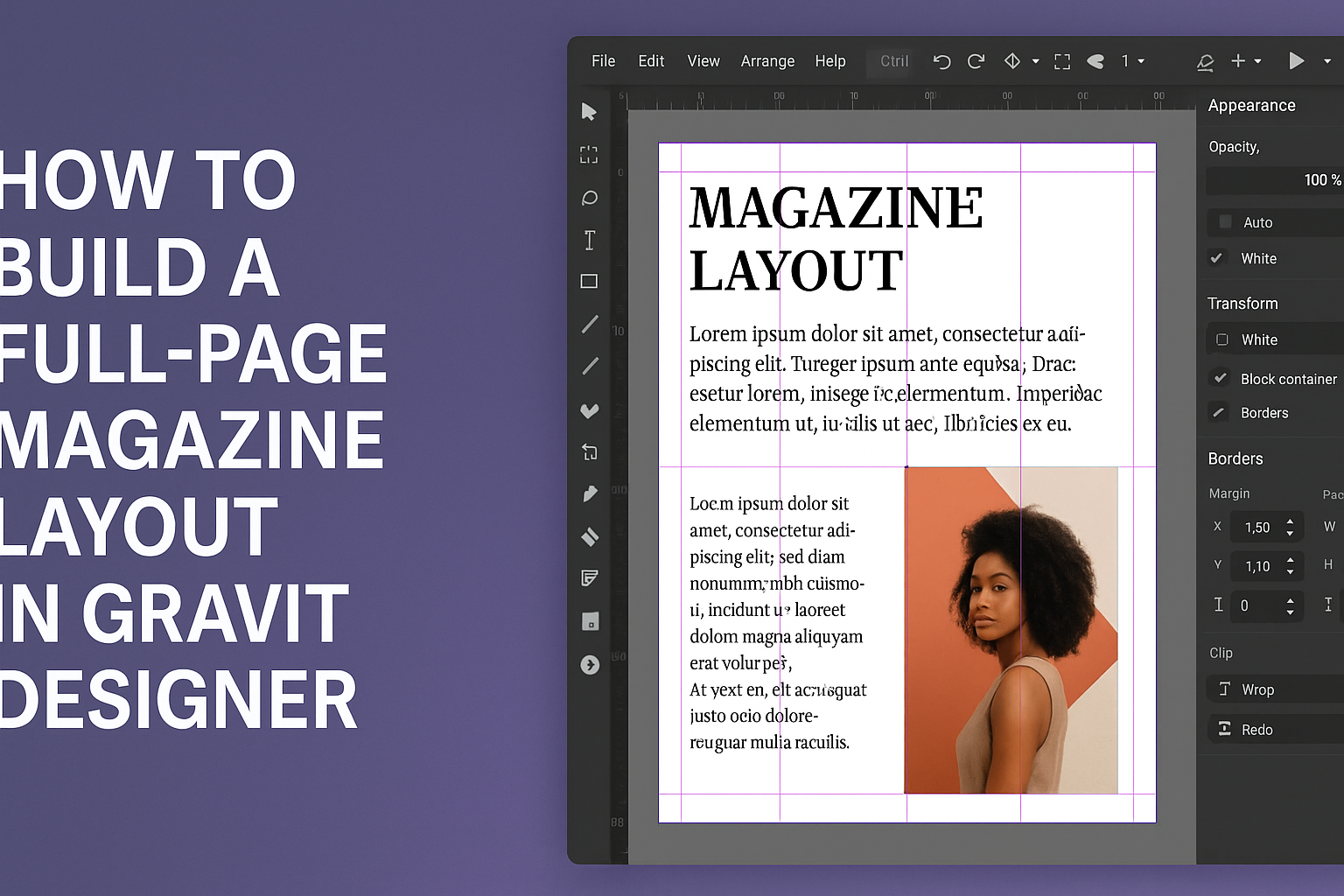Select the Text tool
This screenshot has height=896, width=1344.
point(589,240)
